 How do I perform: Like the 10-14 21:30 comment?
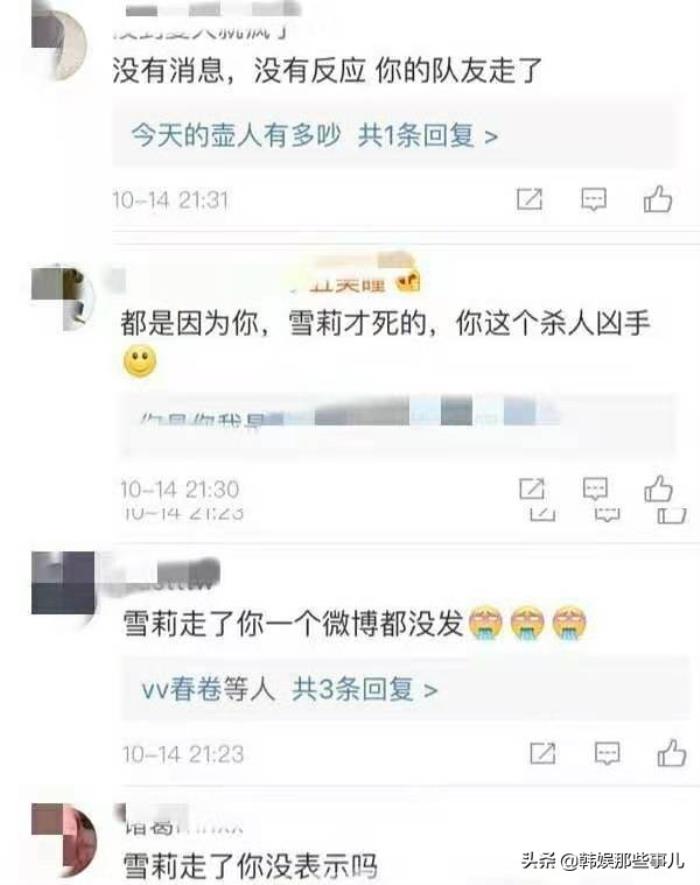(x=658, y=488)
